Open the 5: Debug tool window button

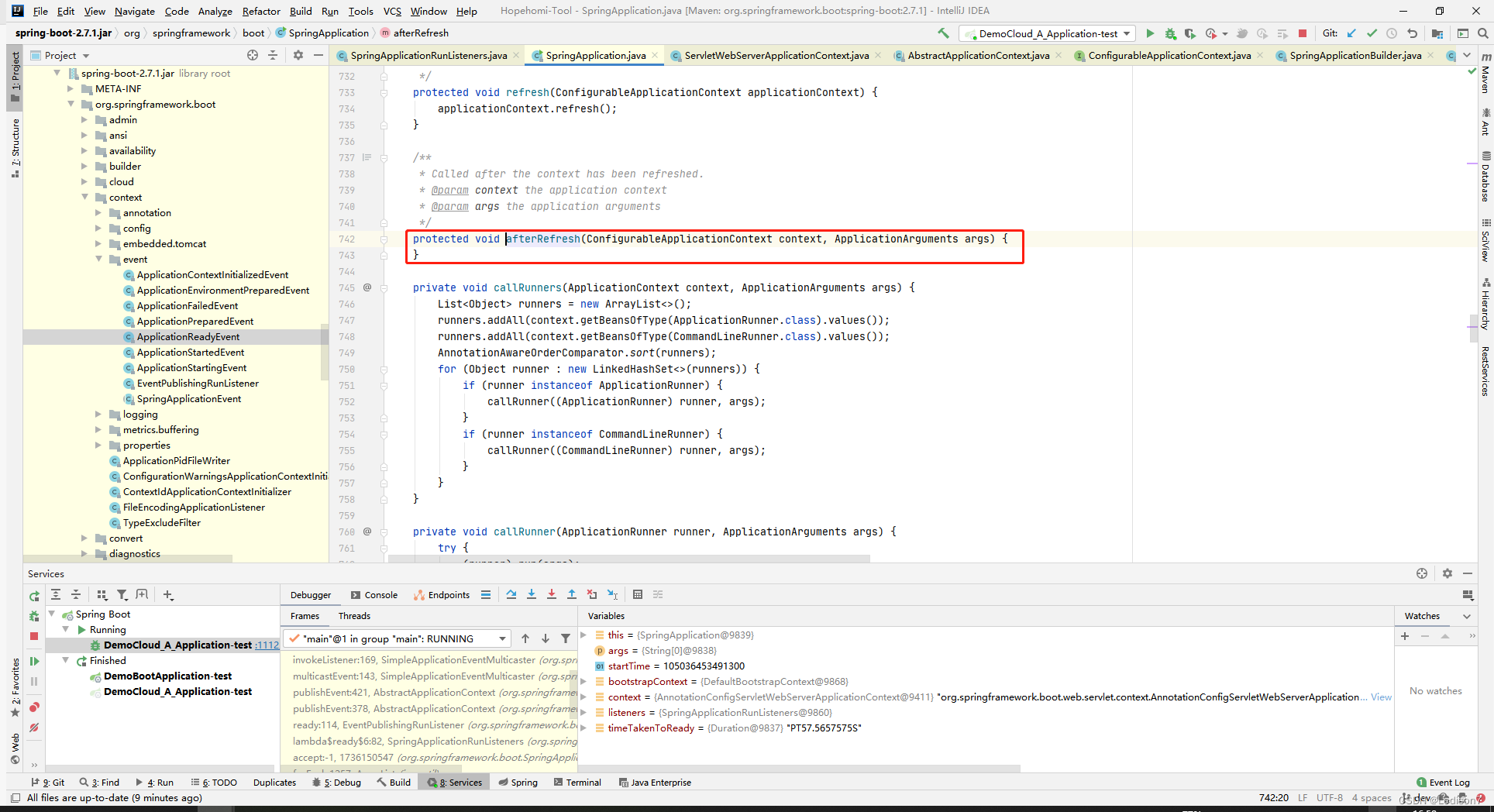pos(336,782)
